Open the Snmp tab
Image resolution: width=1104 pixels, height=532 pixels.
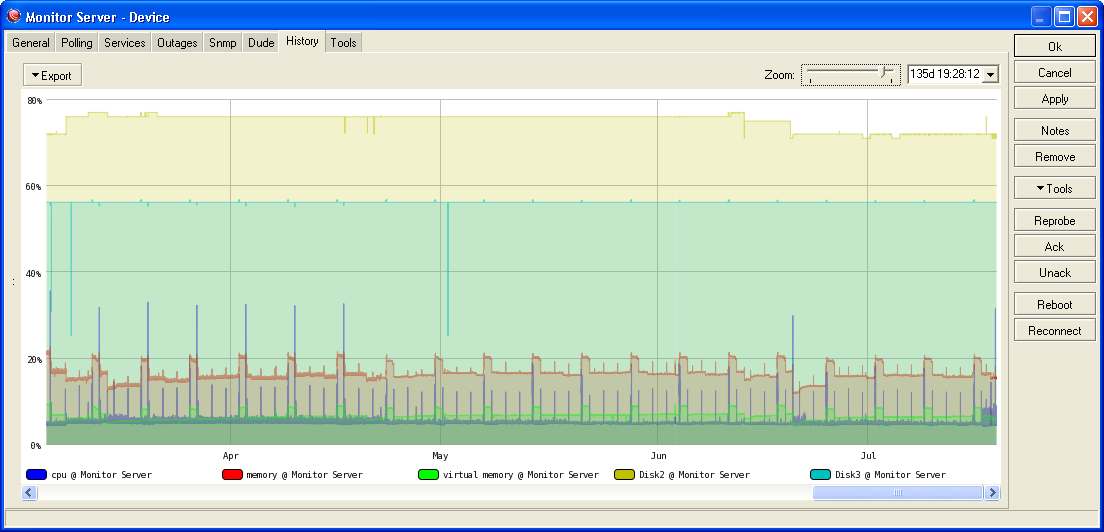tap(223, 43)
